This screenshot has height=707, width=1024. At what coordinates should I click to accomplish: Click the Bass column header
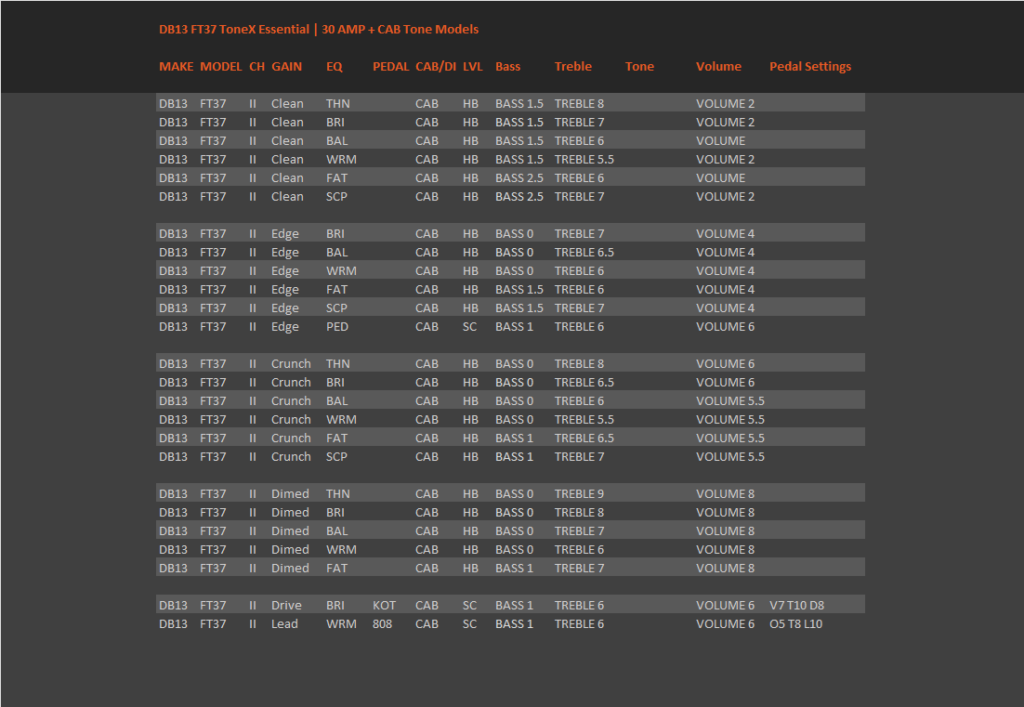point(507,67)
